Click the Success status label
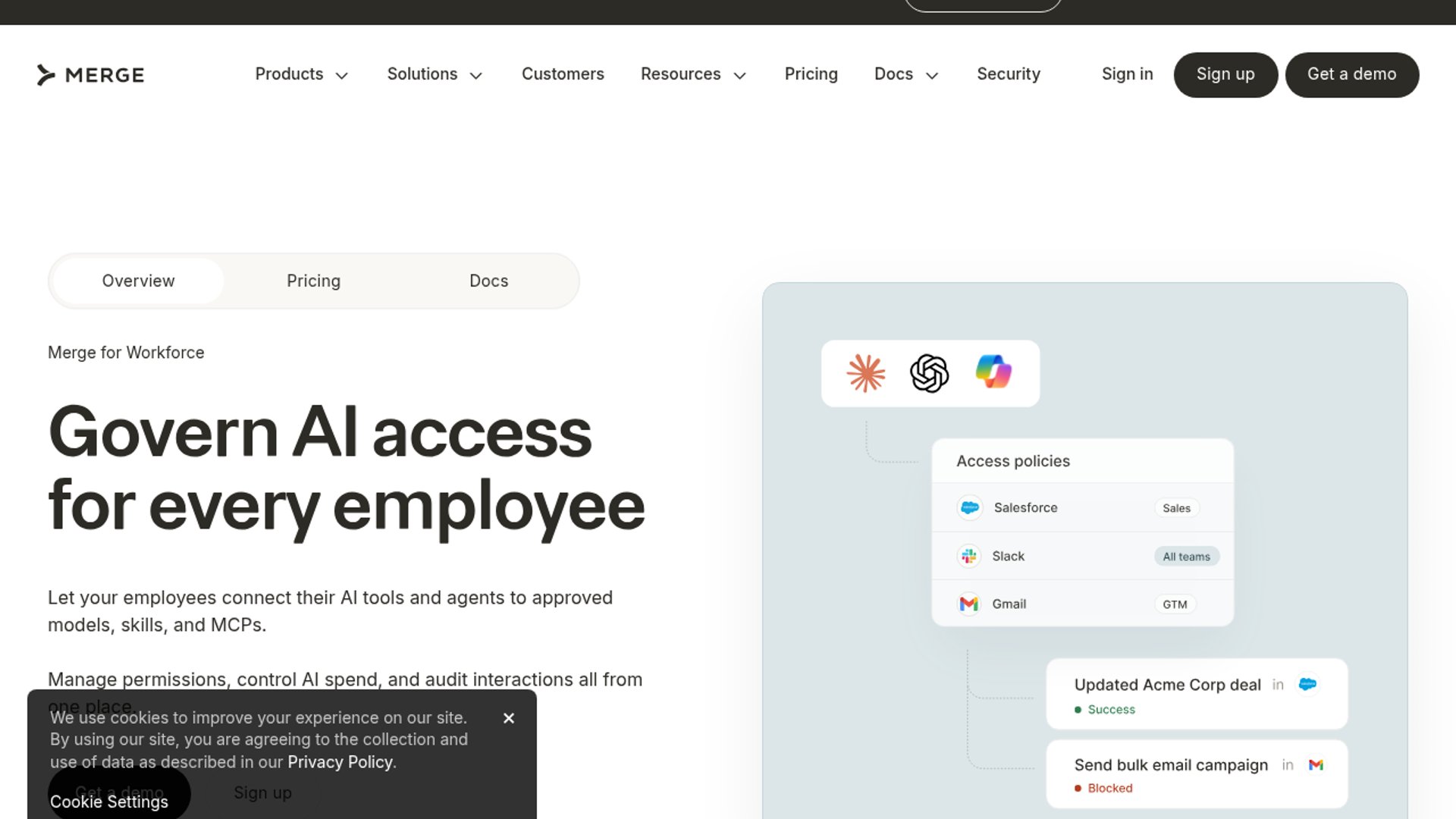 (1111, 710)
